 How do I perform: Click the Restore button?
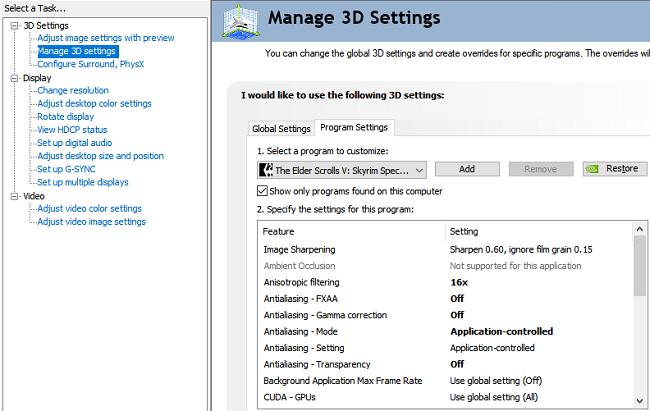click(x=615, y=169)
